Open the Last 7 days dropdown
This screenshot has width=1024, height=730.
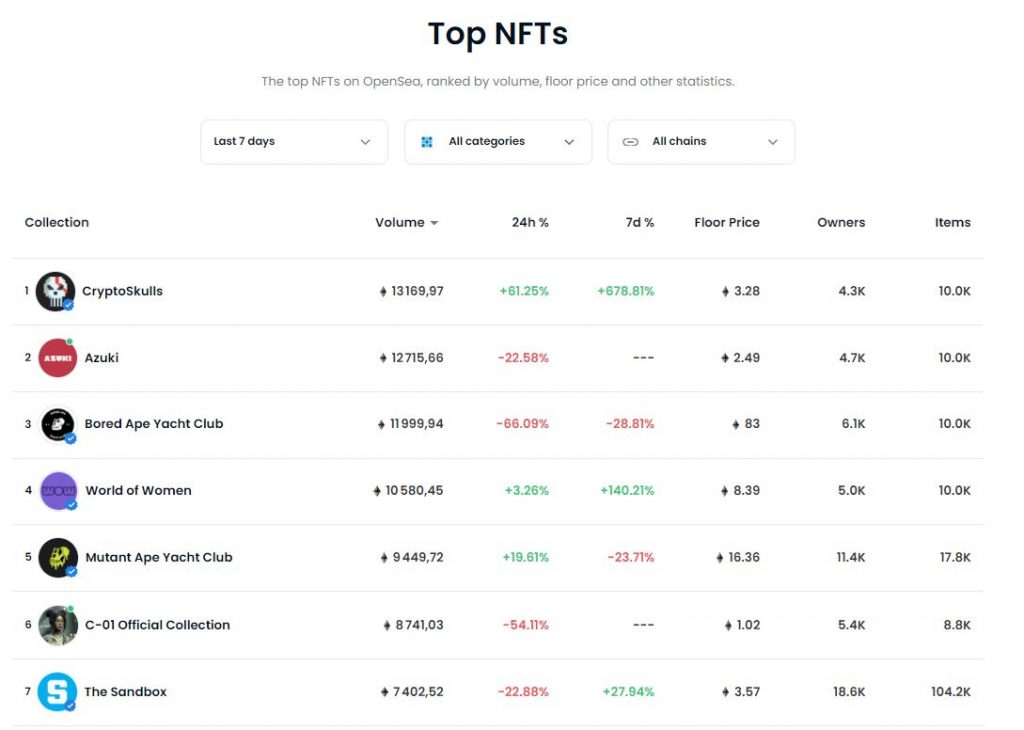pyautogui.click(x=294, y=142)
